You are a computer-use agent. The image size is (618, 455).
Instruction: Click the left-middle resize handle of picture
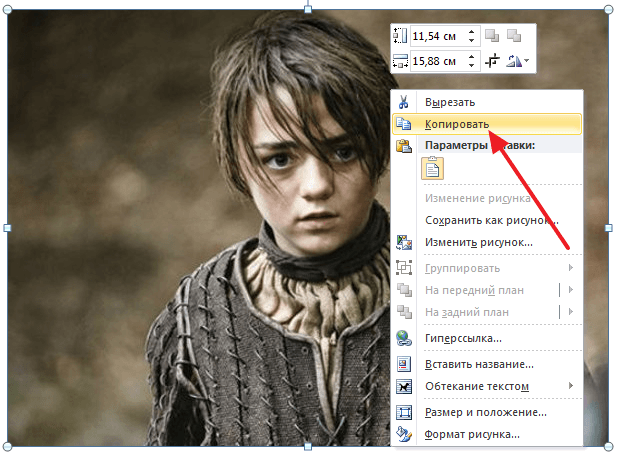click(x=7, y=228)
